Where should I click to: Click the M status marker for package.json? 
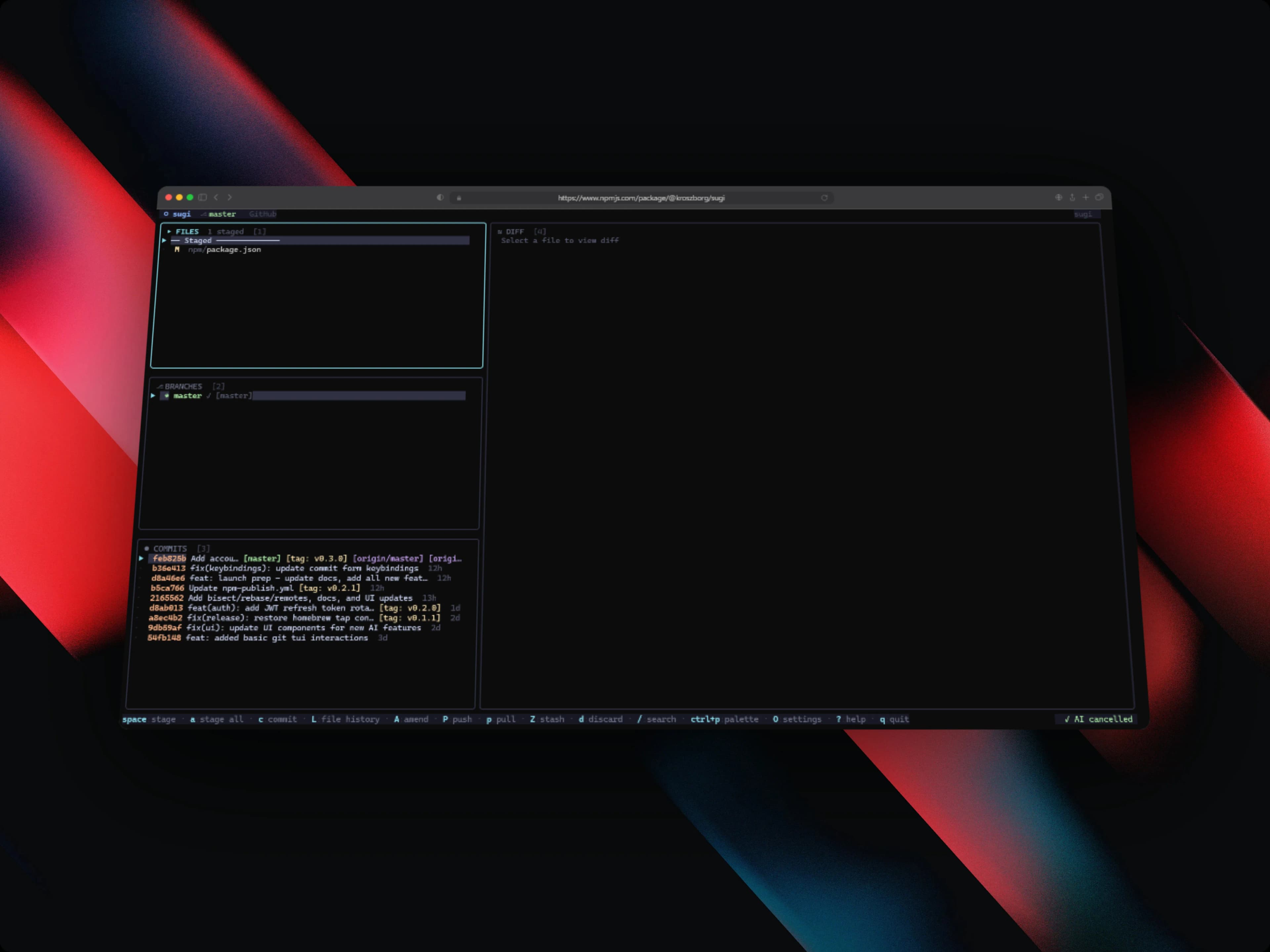(x=177, y=250)
